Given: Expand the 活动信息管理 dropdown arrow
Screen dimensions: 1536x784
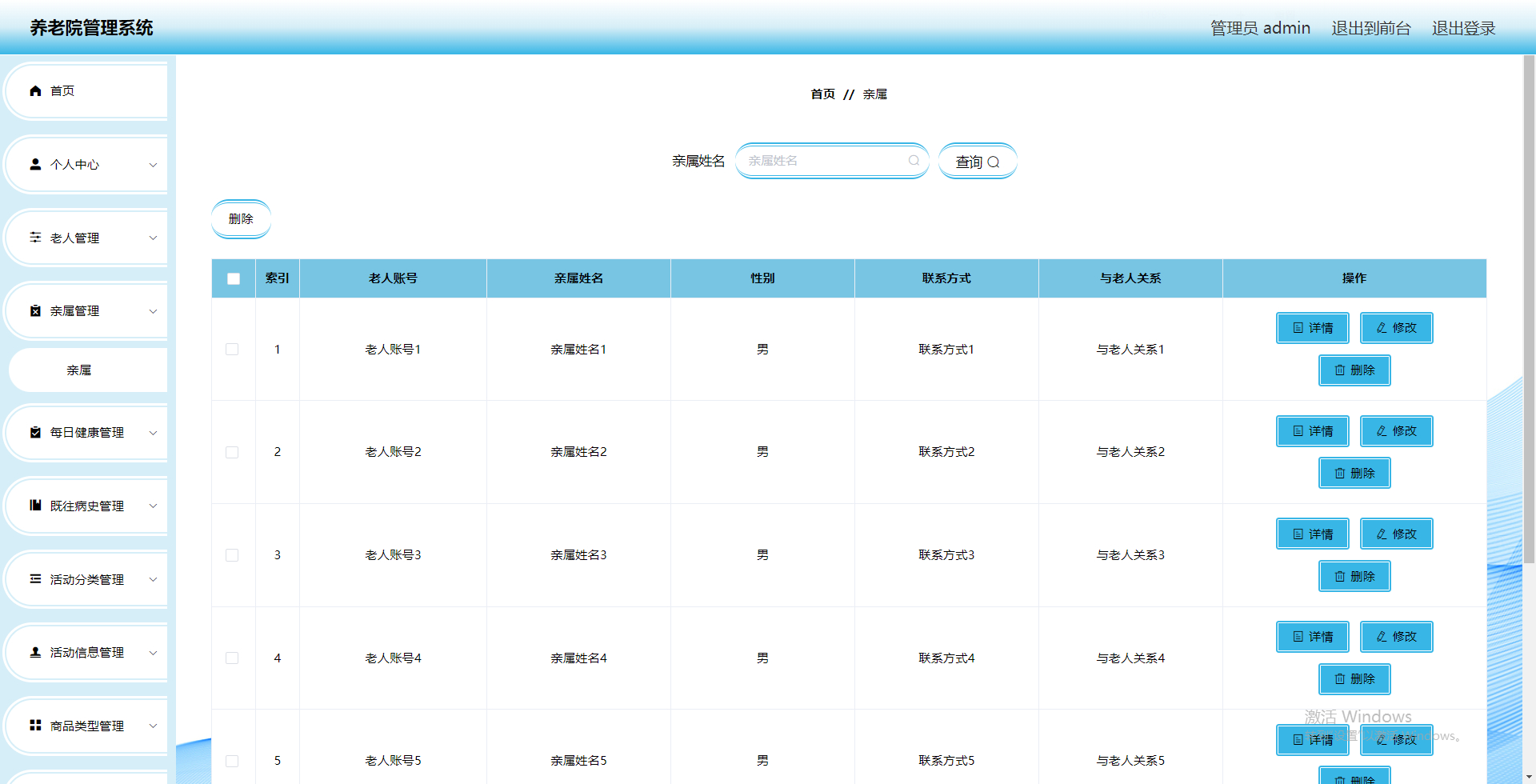Looking at the screenshot, I should pos(153,652).
